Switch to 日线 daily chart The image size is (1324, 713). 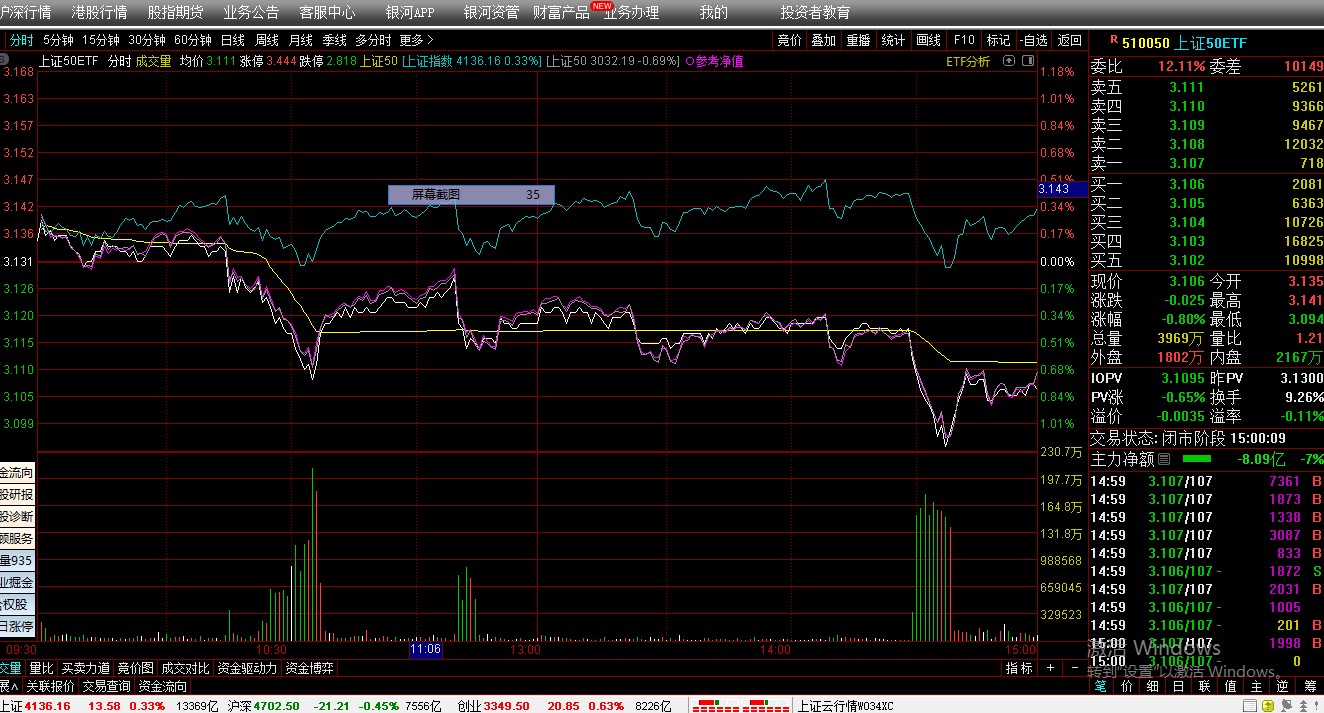232,40
